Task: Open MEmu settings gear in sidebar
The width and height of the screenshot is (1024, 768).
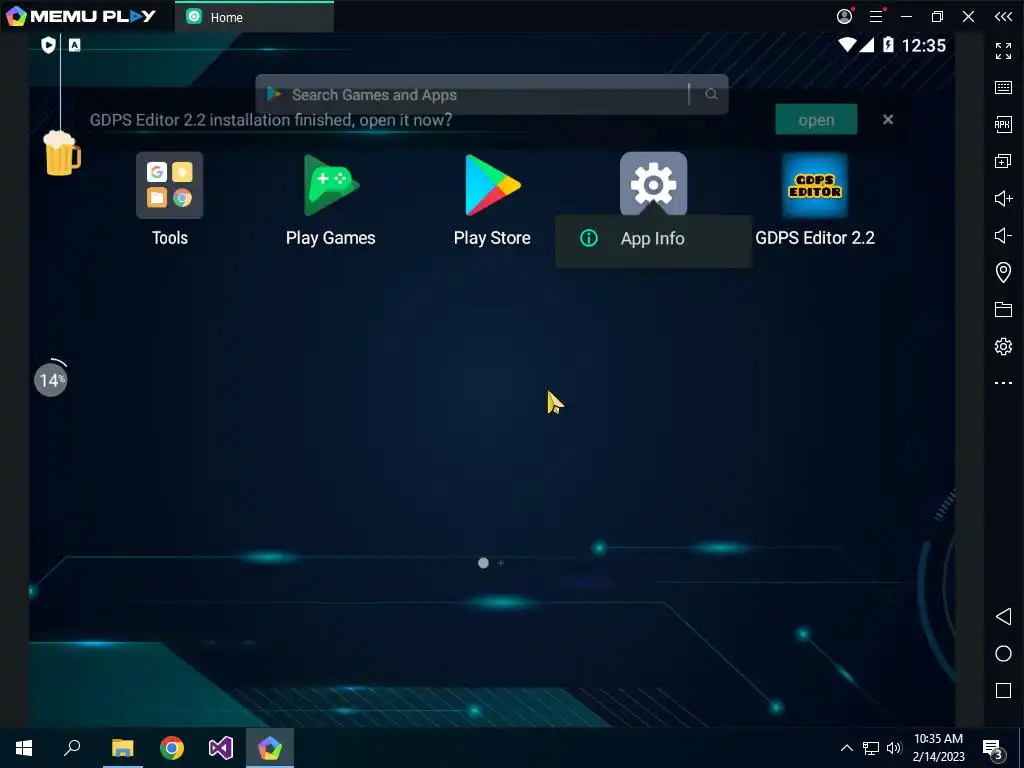Action: tap(1003, 346)
